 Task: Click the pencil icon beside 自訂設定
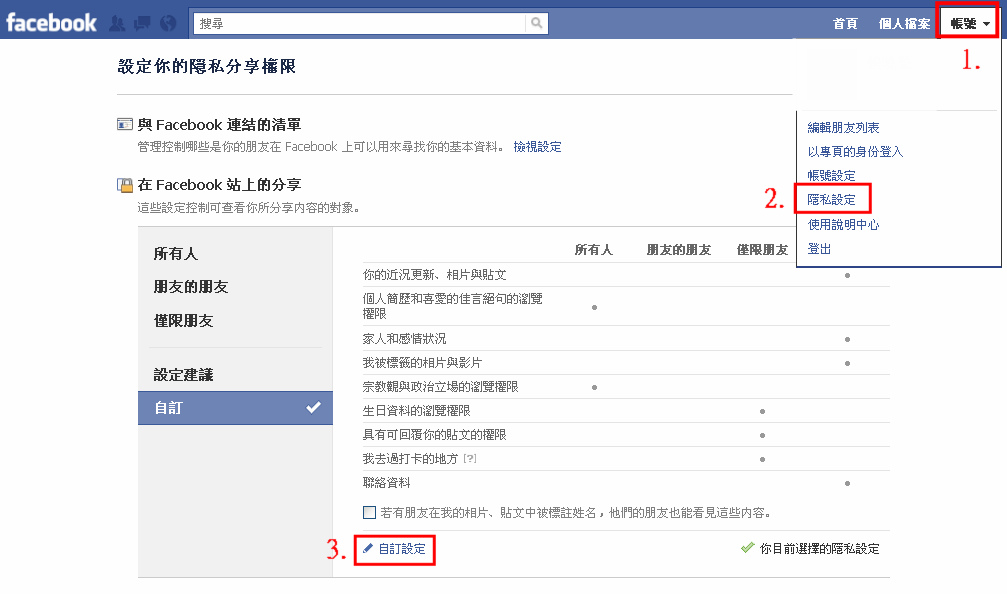[x=367, y=548]
